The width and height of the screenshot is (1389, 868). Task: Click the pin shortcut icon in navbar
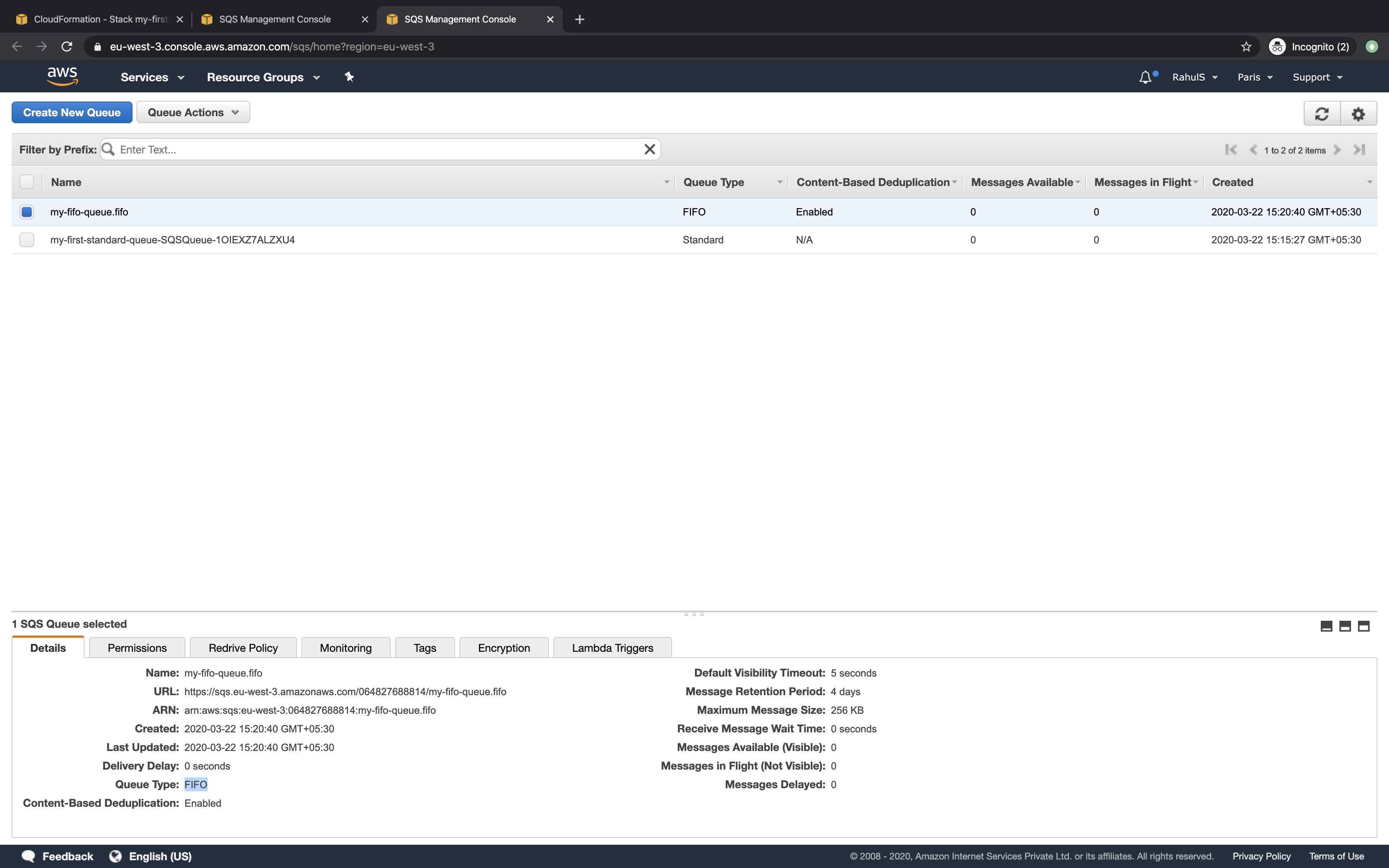[349, 77]
